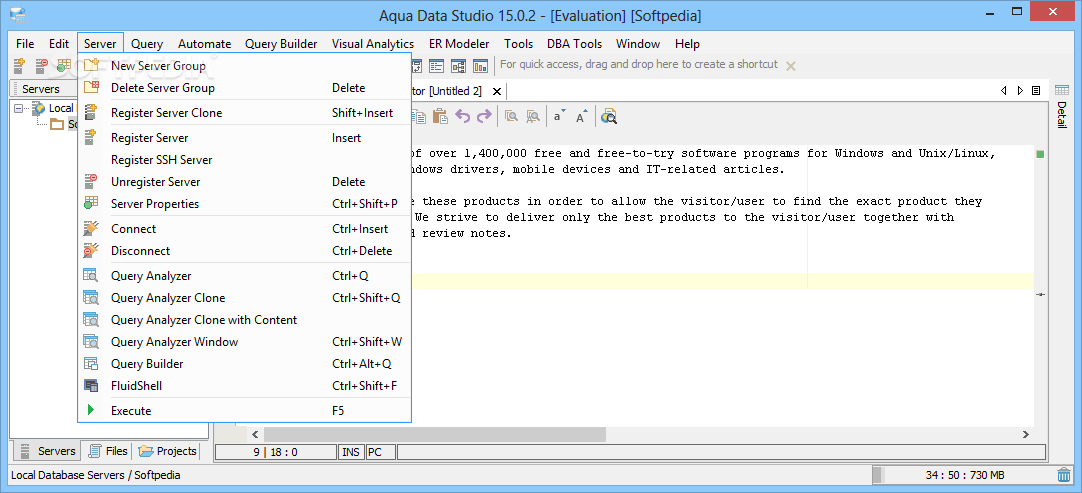Click the Unregister Server toolbar icon
1082x493 pixels.
coord(41,66)
